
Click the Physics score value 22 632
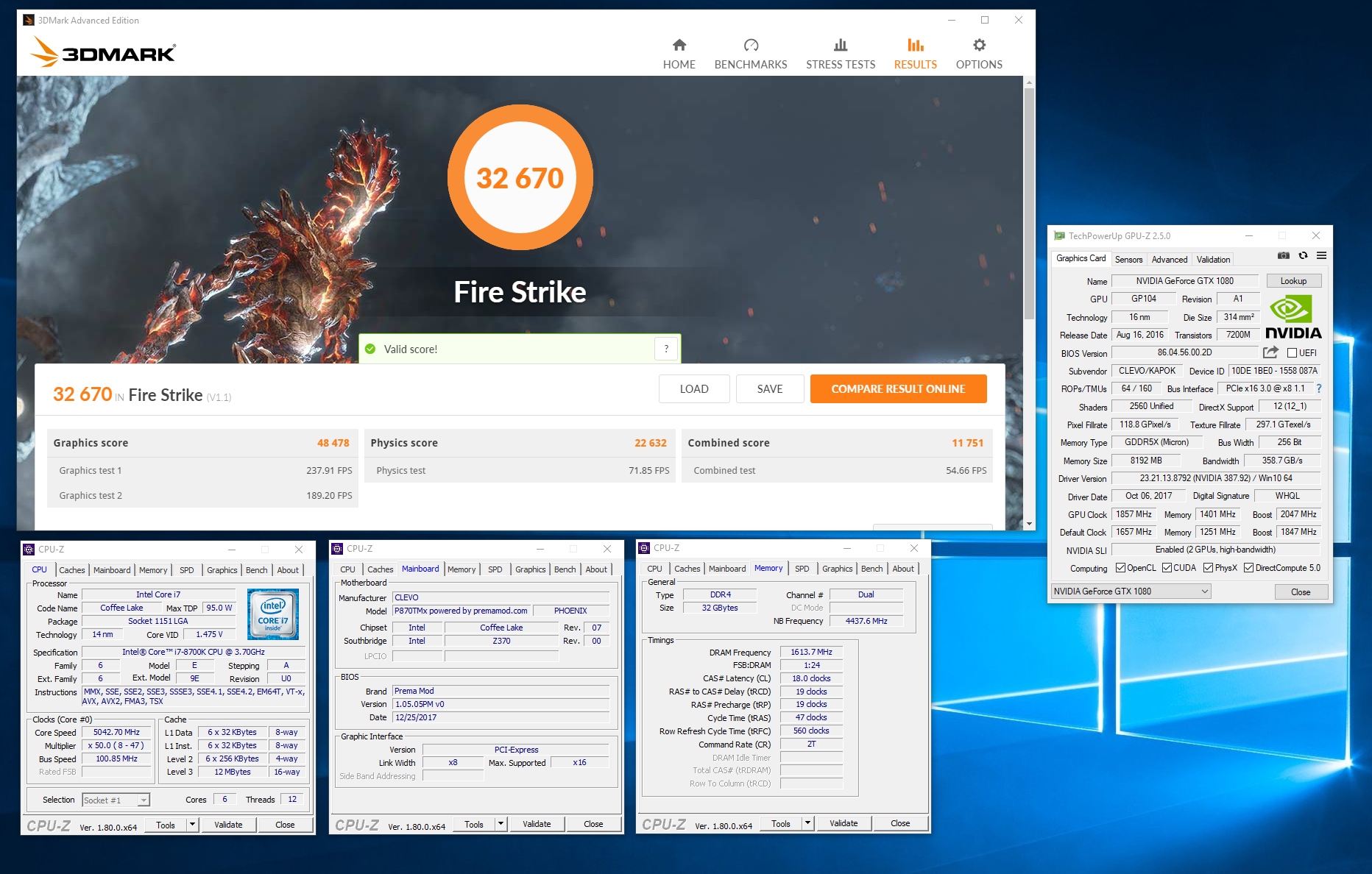tap(651, 443)
